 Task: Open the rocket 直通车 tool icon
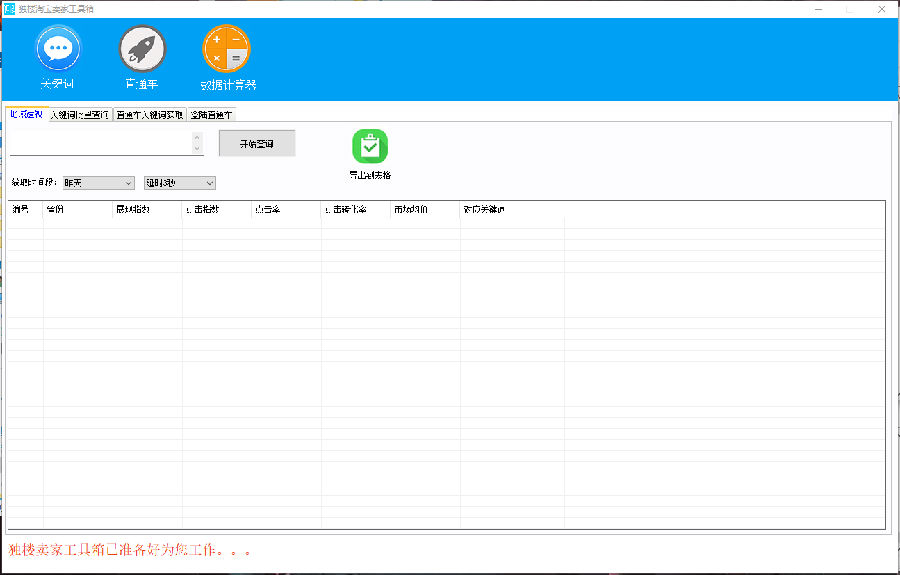[x=142, y=49]
